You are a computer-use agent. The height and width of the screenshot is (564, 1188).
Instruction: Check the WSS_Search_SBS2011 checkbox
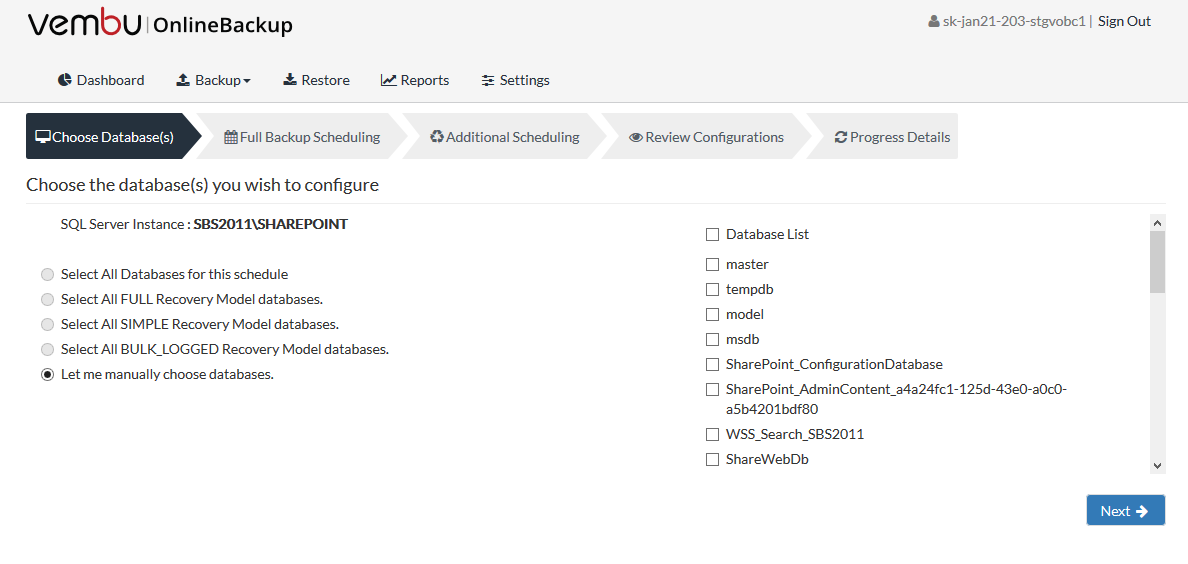click(712, 434)
